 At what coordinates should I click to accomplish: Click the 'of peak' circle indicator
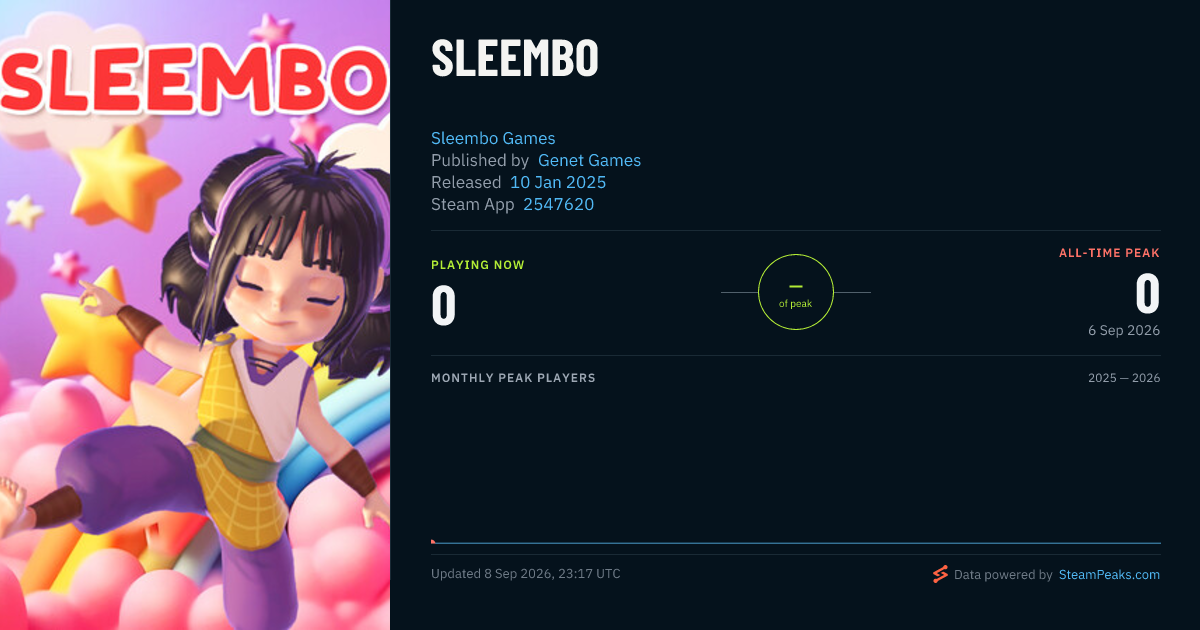[x=796, y=292]
